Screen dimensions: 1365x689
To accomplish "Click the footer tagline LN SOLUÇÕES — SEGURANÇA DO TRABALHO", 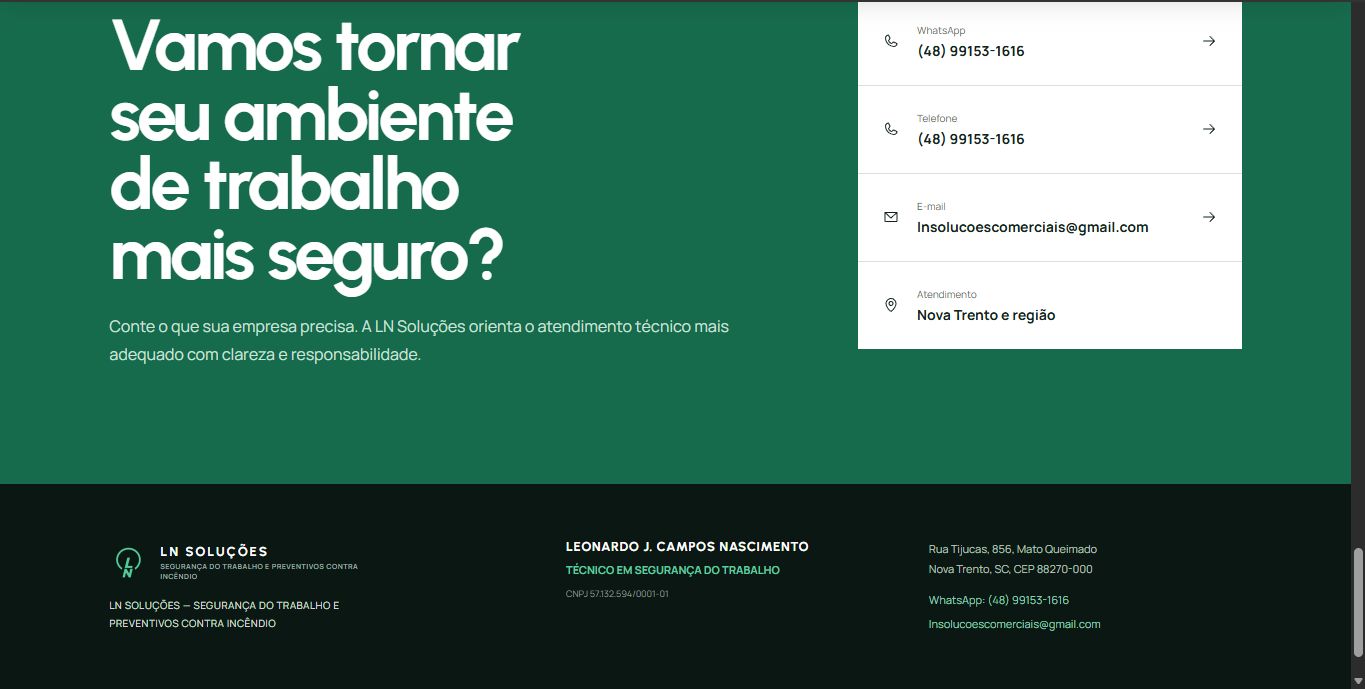I will pos(224,614).
